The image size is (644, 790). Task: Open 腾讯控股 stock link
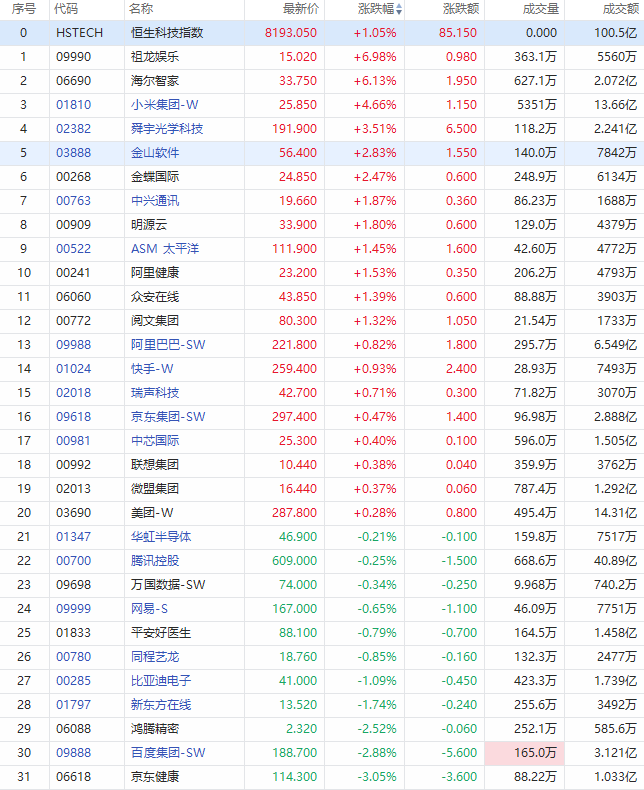(155, 561)
